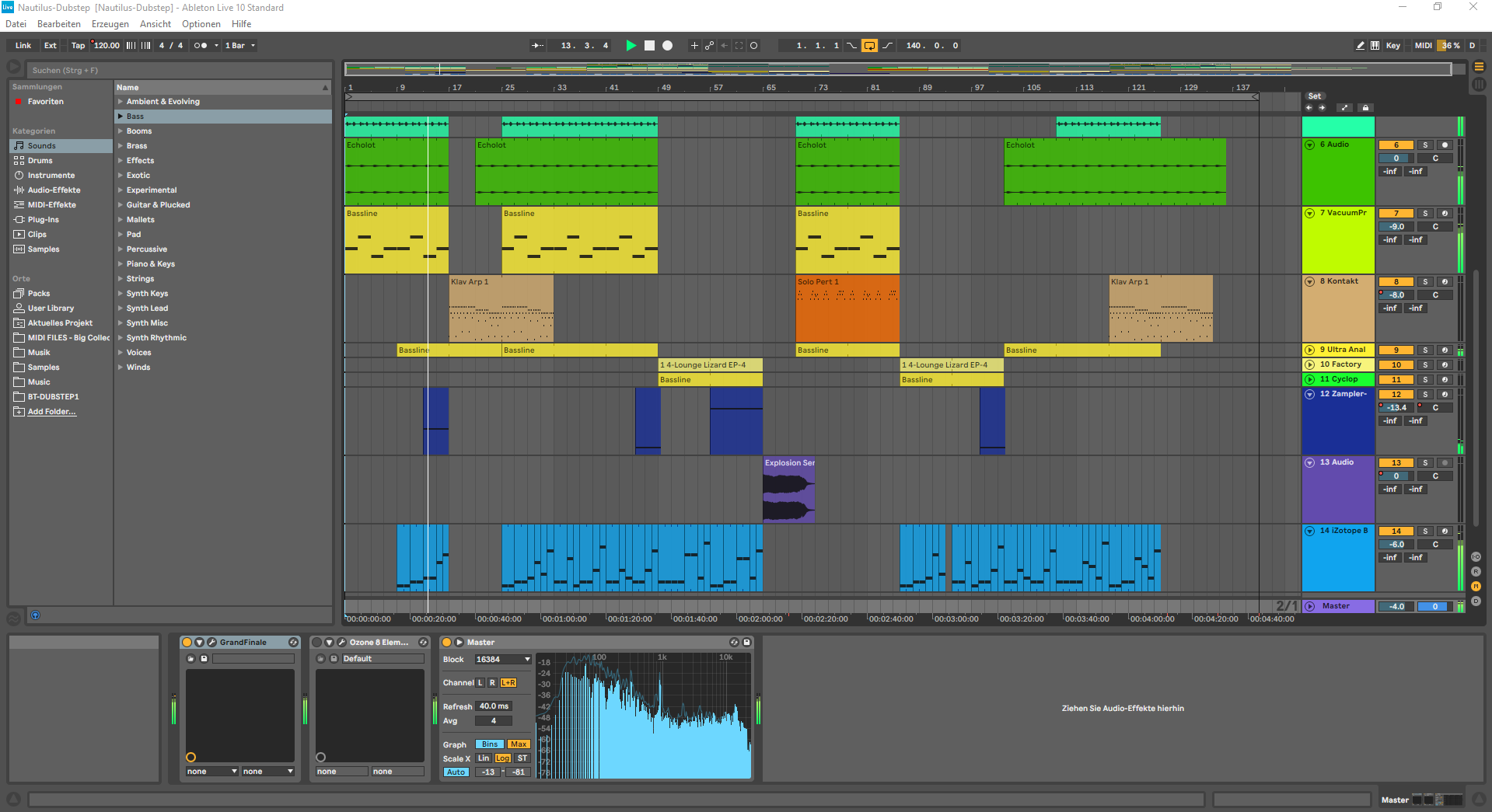The width and height of the screenshot is (1492, 812).
Task: Open the metronome settings dropdown arrow
Action: click(216, 46)
